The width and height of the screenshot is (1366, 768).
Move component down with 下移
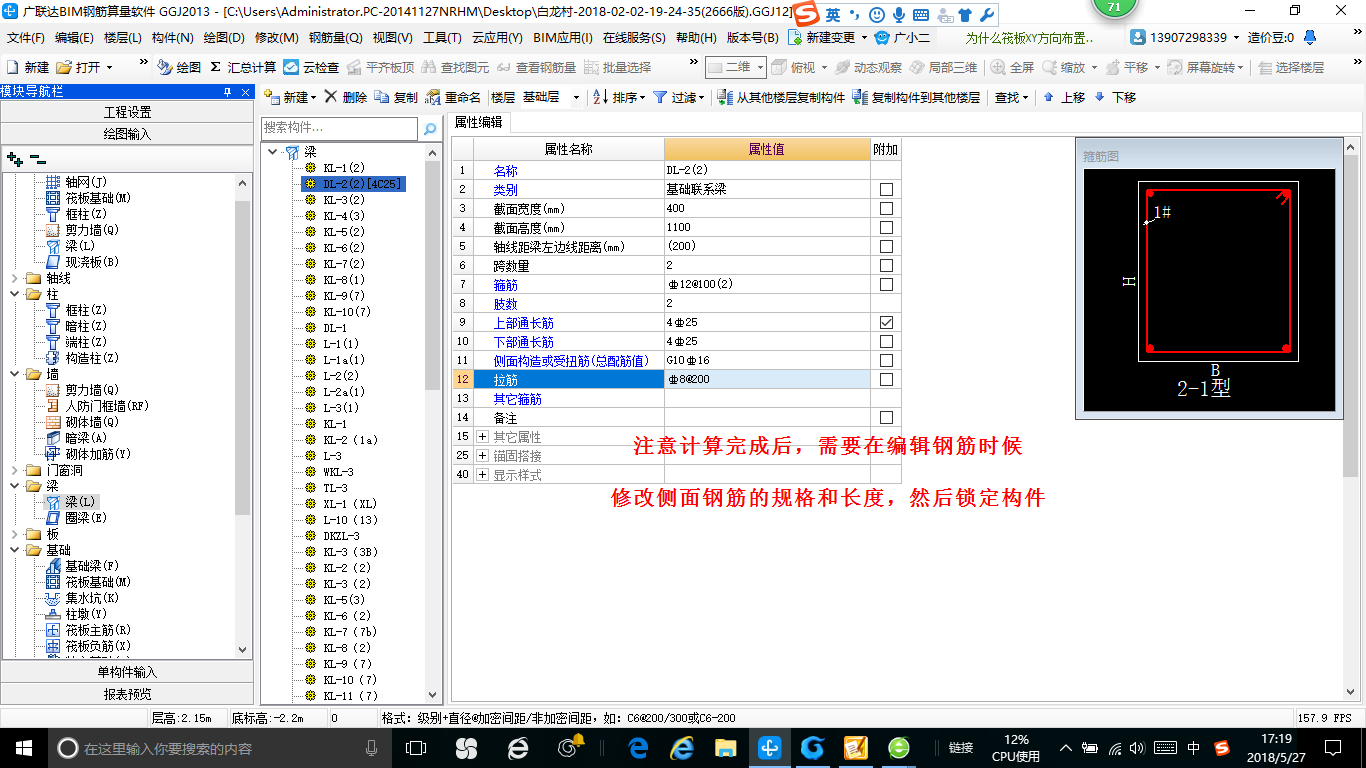click(x=1115, y=97)
